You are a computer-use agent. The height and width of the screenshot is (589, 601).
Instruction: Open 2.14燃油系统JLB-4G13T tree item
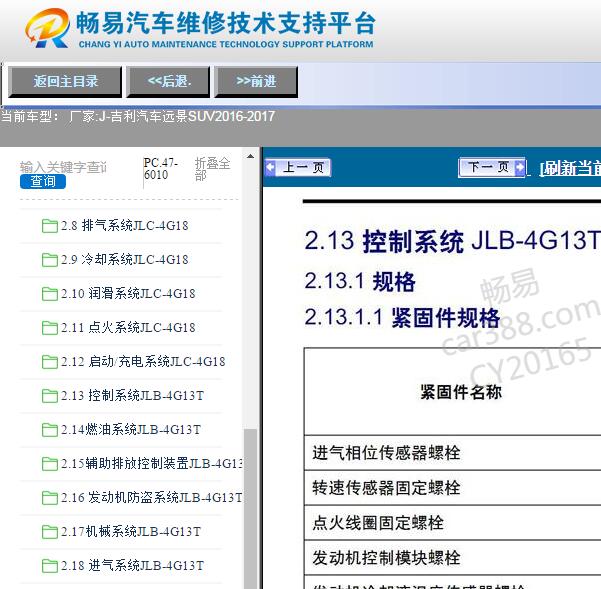131,430
